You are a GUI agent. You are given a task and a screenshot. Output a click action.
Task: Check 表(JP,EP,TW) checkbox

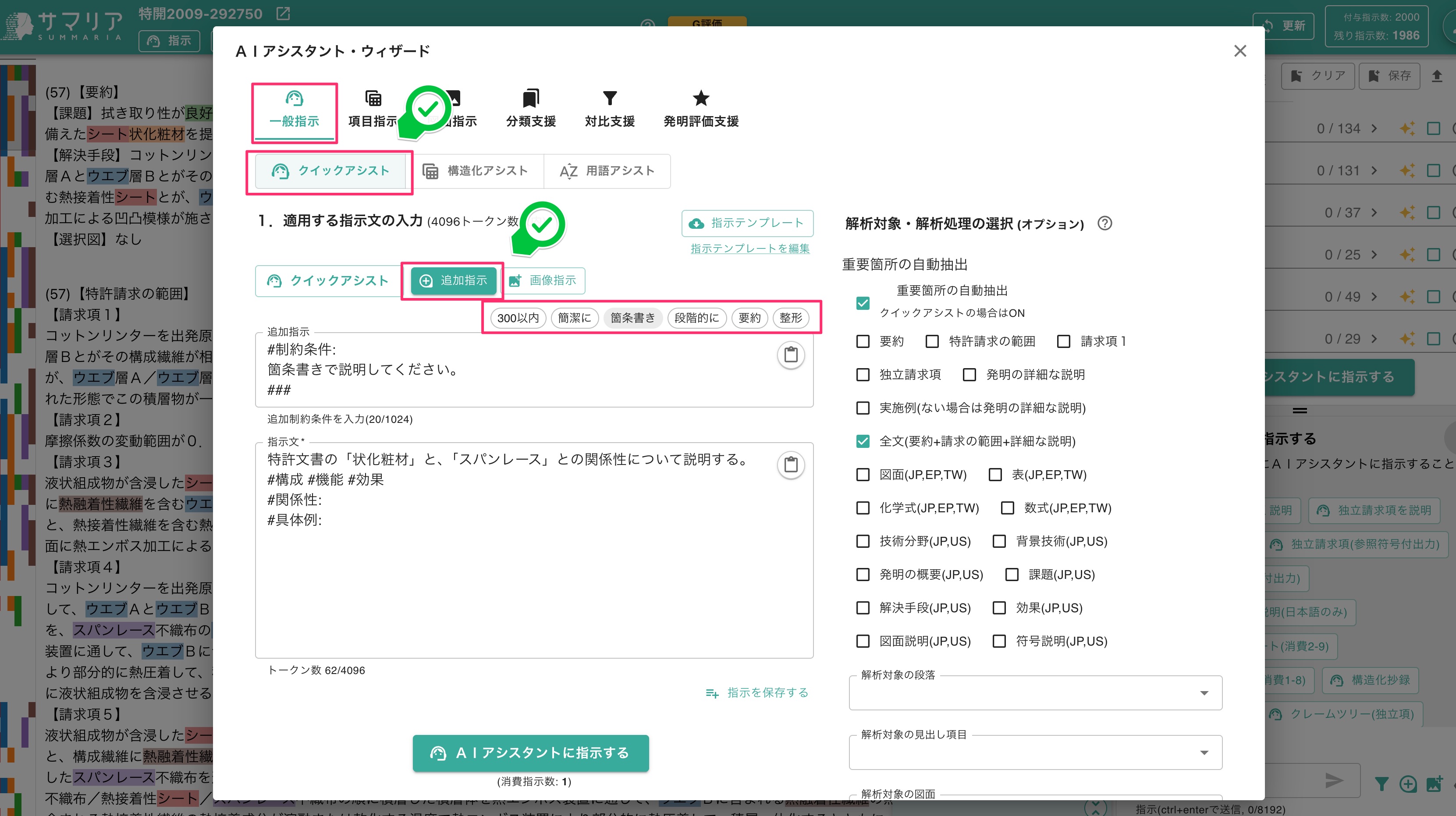[x=995, y=475]
